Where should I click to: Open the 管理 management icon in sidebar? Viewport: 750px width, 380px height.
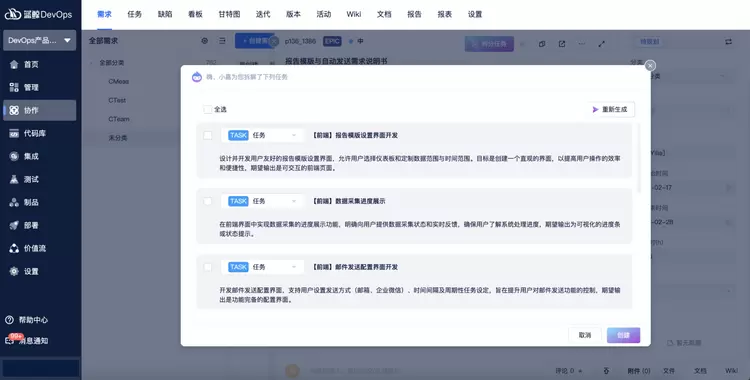pyautogui.click(x=14, y=87)
